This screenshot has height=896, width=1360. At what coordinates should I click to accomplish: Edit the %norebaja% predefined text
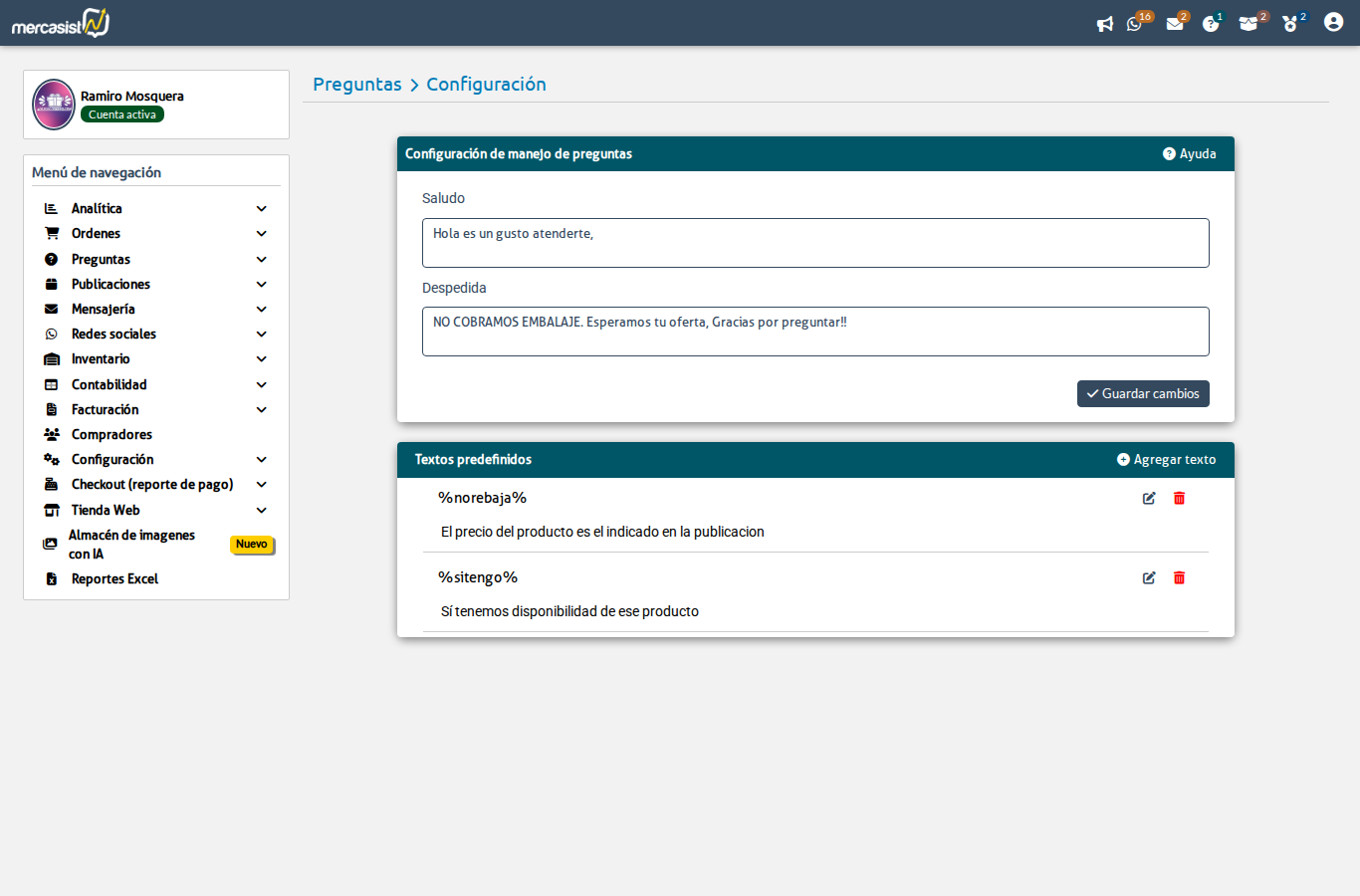click(1149, 498)
